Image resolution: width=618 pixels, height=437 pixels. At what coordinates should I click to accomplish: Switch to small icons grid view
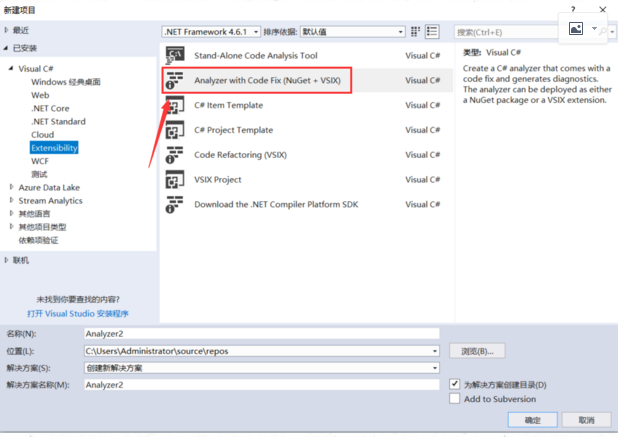pos(415,32)
